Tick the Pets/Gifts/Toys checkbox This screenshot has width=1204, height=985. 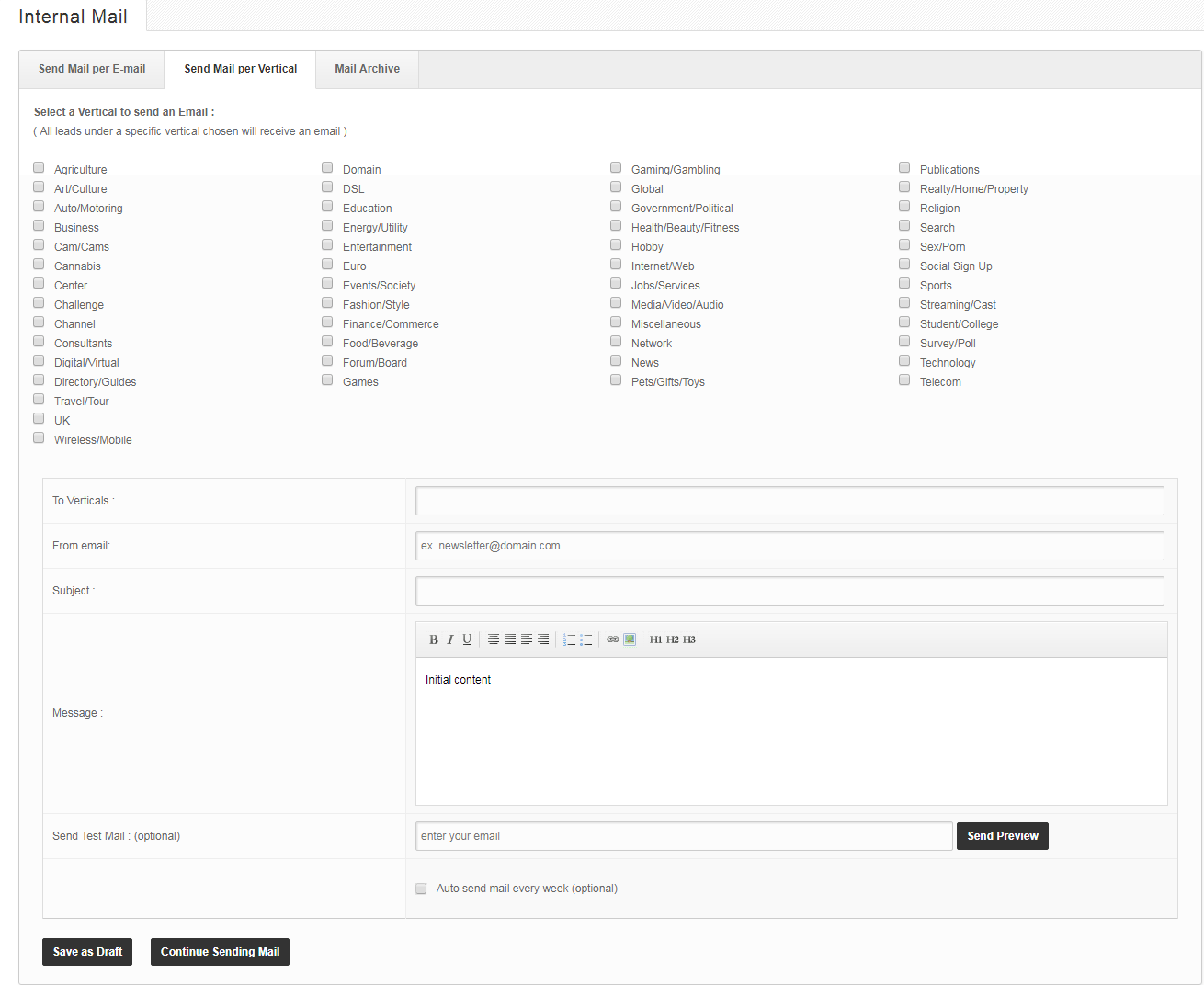point(616,379)
